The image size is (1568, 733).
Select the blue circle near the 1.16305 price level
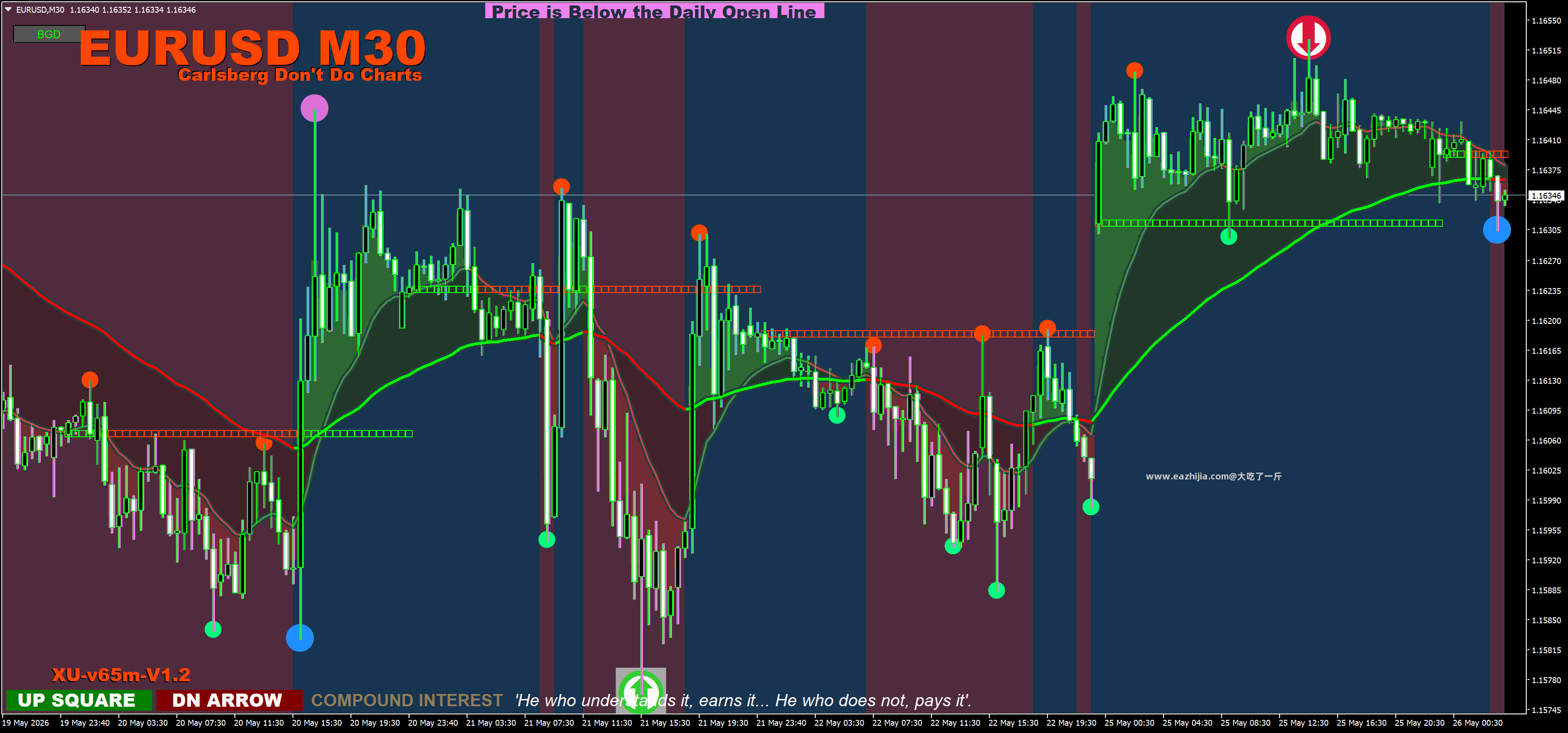click(1497, 230)
